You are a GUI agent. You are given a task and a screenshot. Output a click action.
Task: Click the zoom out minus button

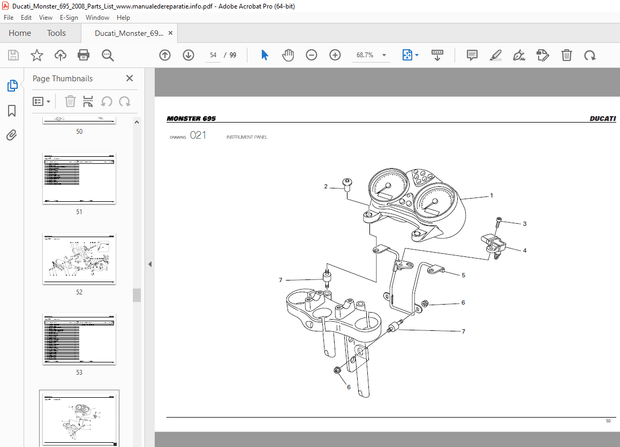tap(312, 55)
